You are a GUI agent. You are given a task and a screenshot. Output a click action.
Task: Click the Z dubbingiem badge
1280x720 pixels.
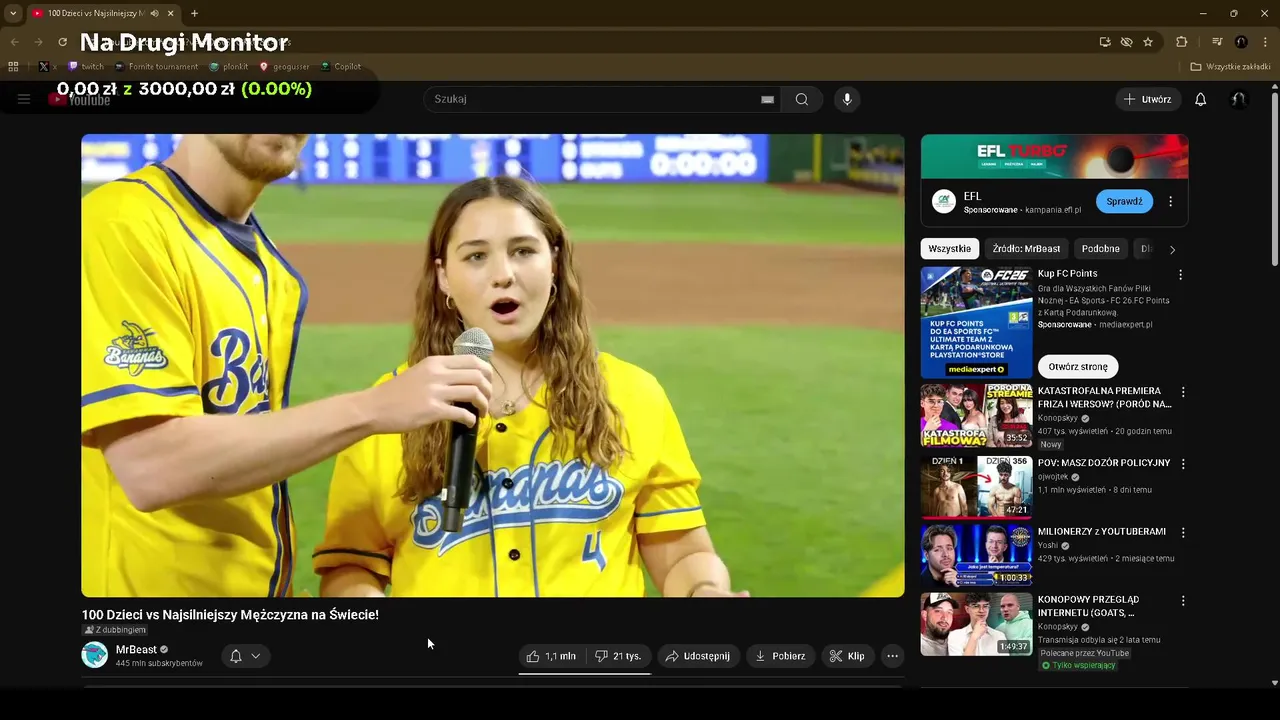[116, 630]
